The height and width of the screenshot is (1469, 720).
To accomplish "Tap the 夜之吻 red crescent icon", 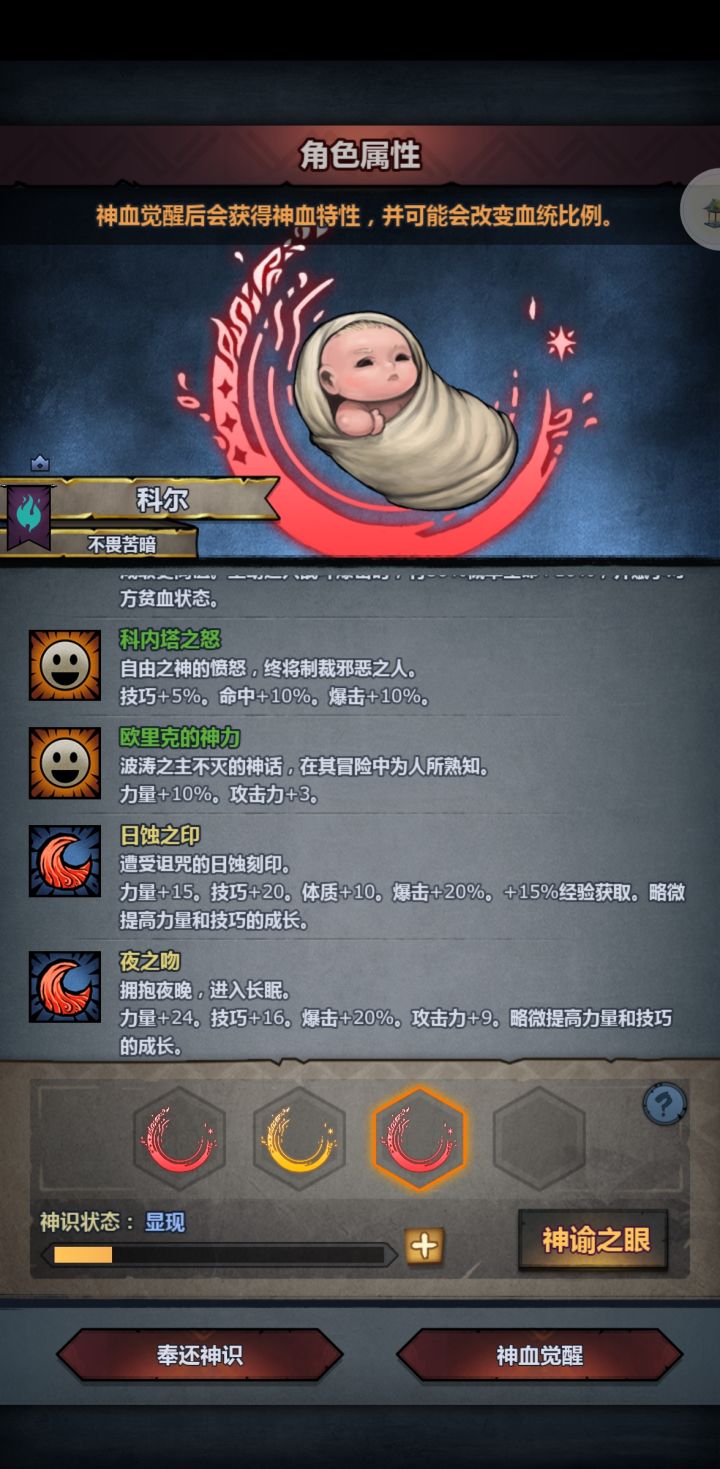I will [64, 986].
